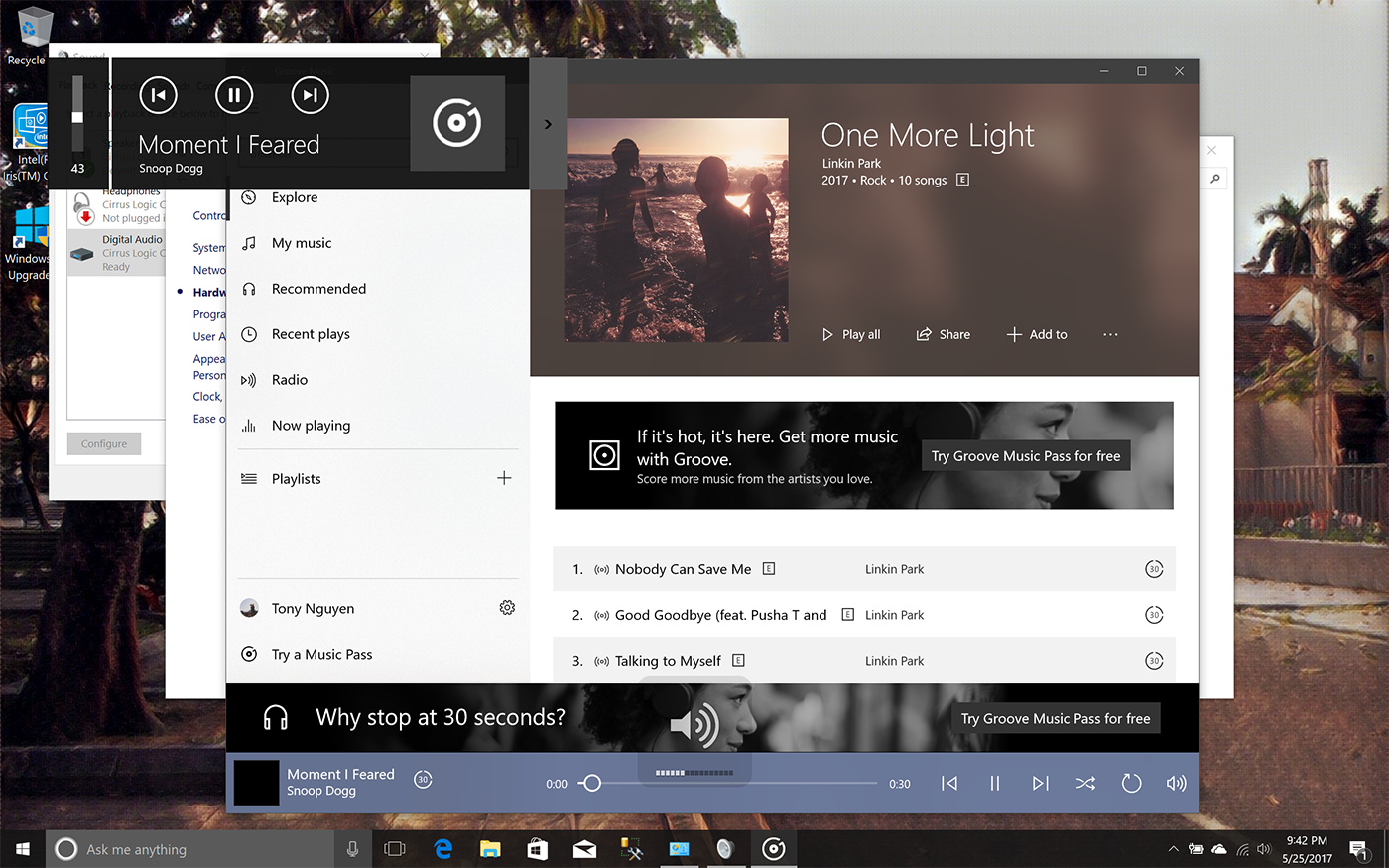
Task: Click the search magnifier in the Control Panel window
Action: click(1215, 179)
